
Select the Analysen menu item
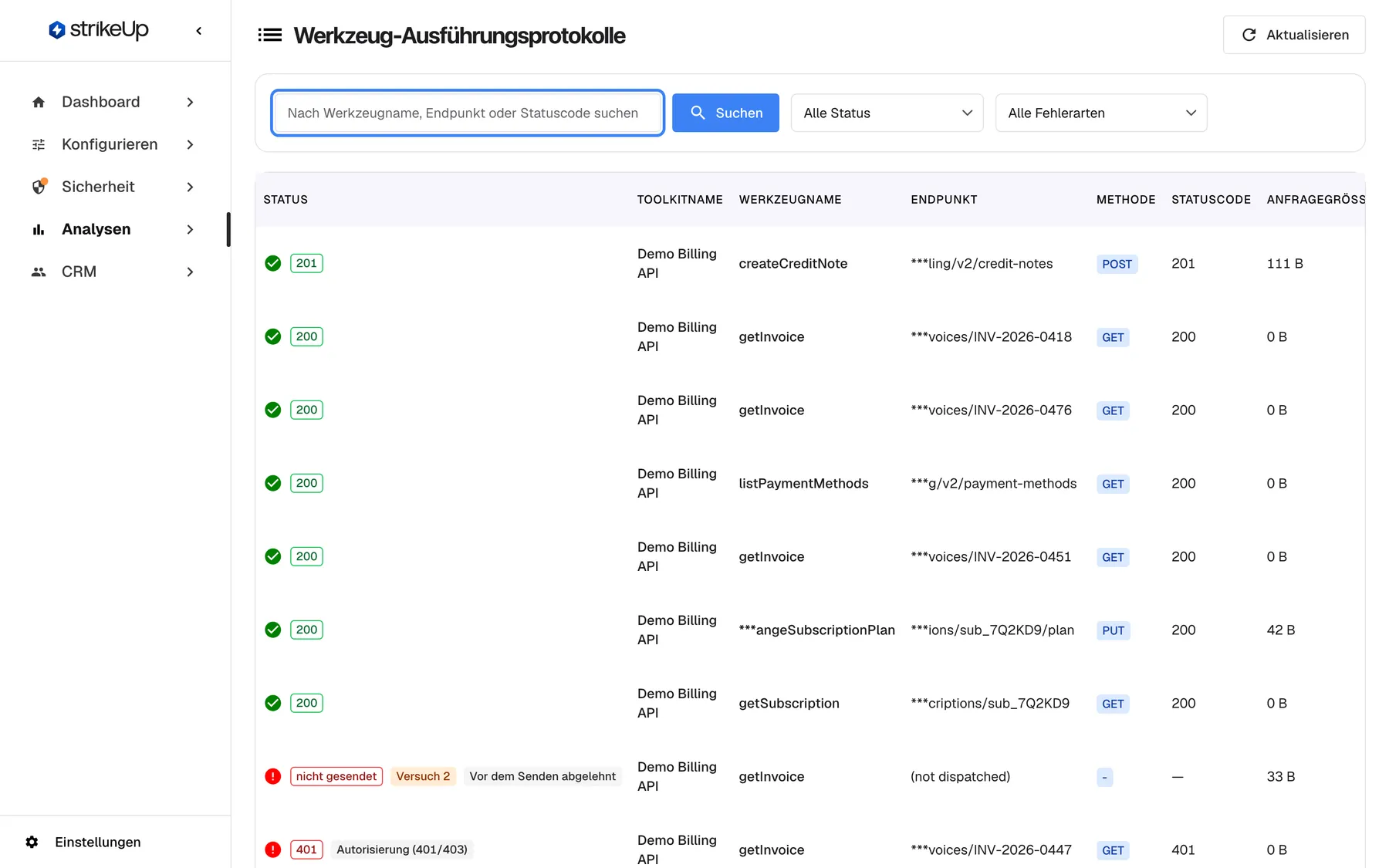[114, 229]
